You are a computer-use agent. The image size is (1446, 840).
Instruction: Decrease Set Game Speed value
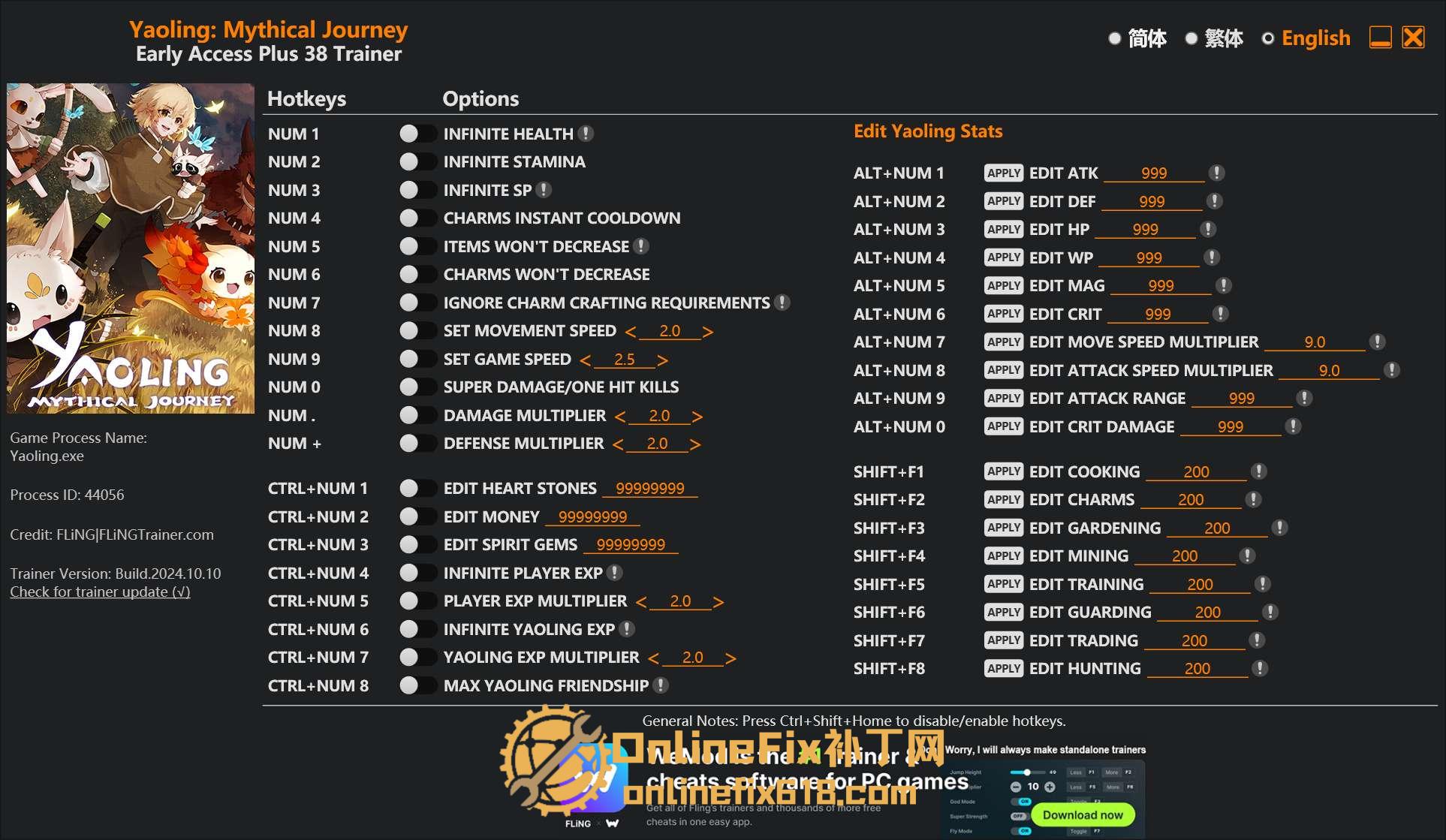pos(586,360)
